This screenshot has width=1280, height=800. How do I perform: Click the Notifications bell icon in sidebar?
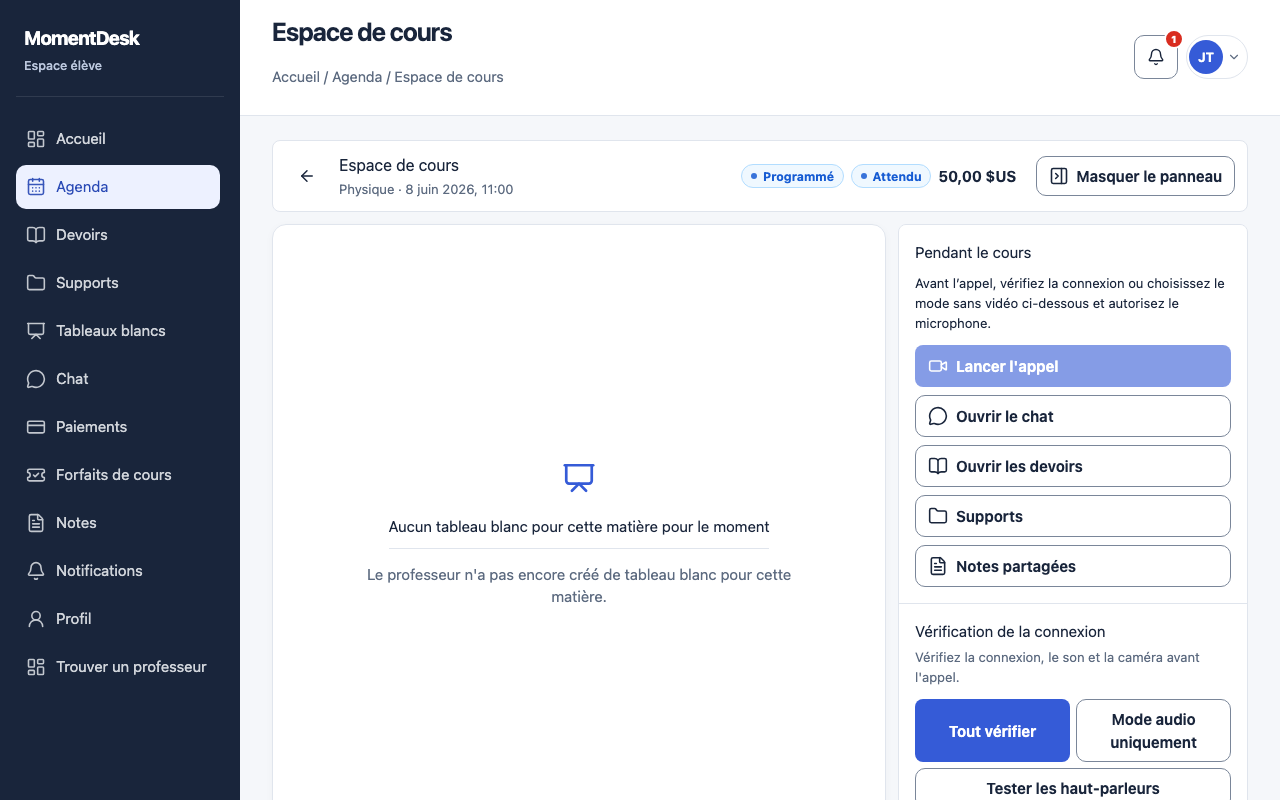click(x=36, y=571)
